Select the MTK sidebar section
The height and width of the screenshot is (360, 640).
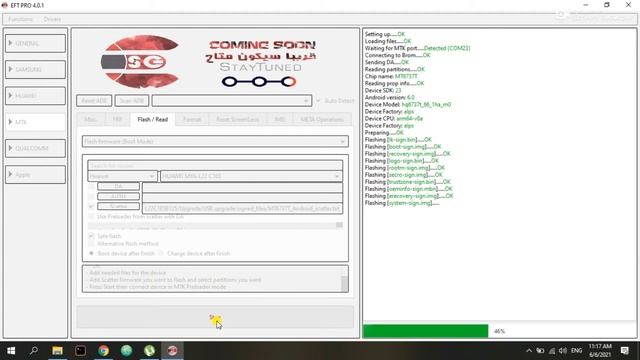35,122
